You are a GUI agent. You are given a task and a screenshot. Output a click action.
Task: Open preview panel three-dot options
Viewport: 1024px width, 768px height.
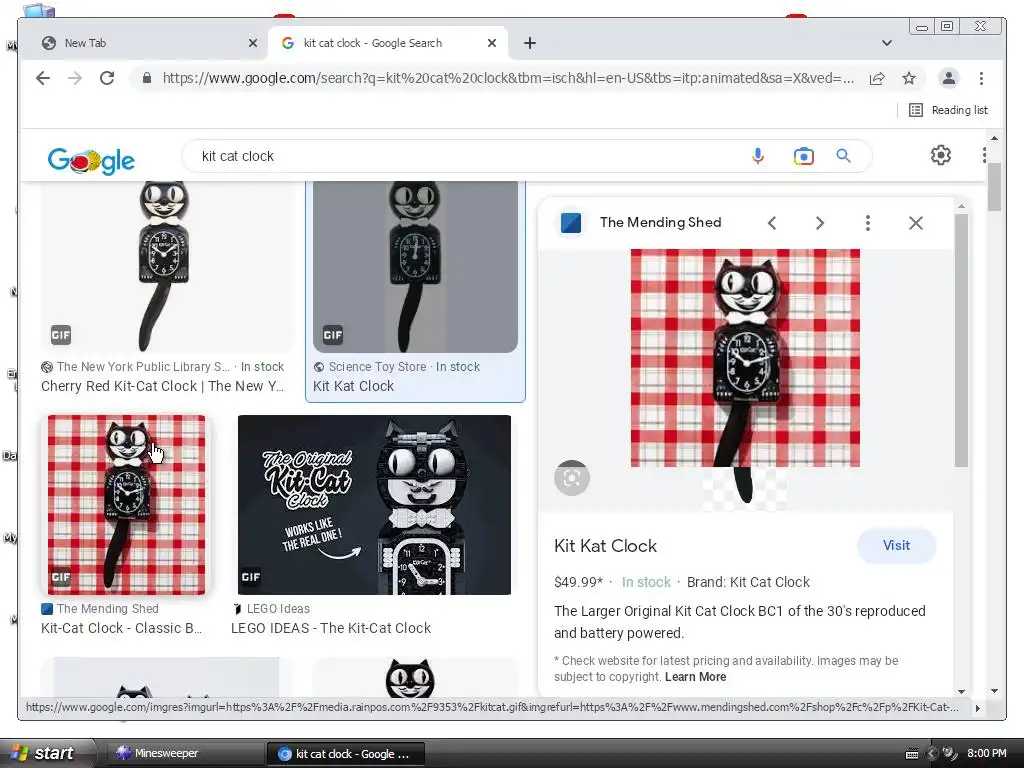tap(867, 223)
